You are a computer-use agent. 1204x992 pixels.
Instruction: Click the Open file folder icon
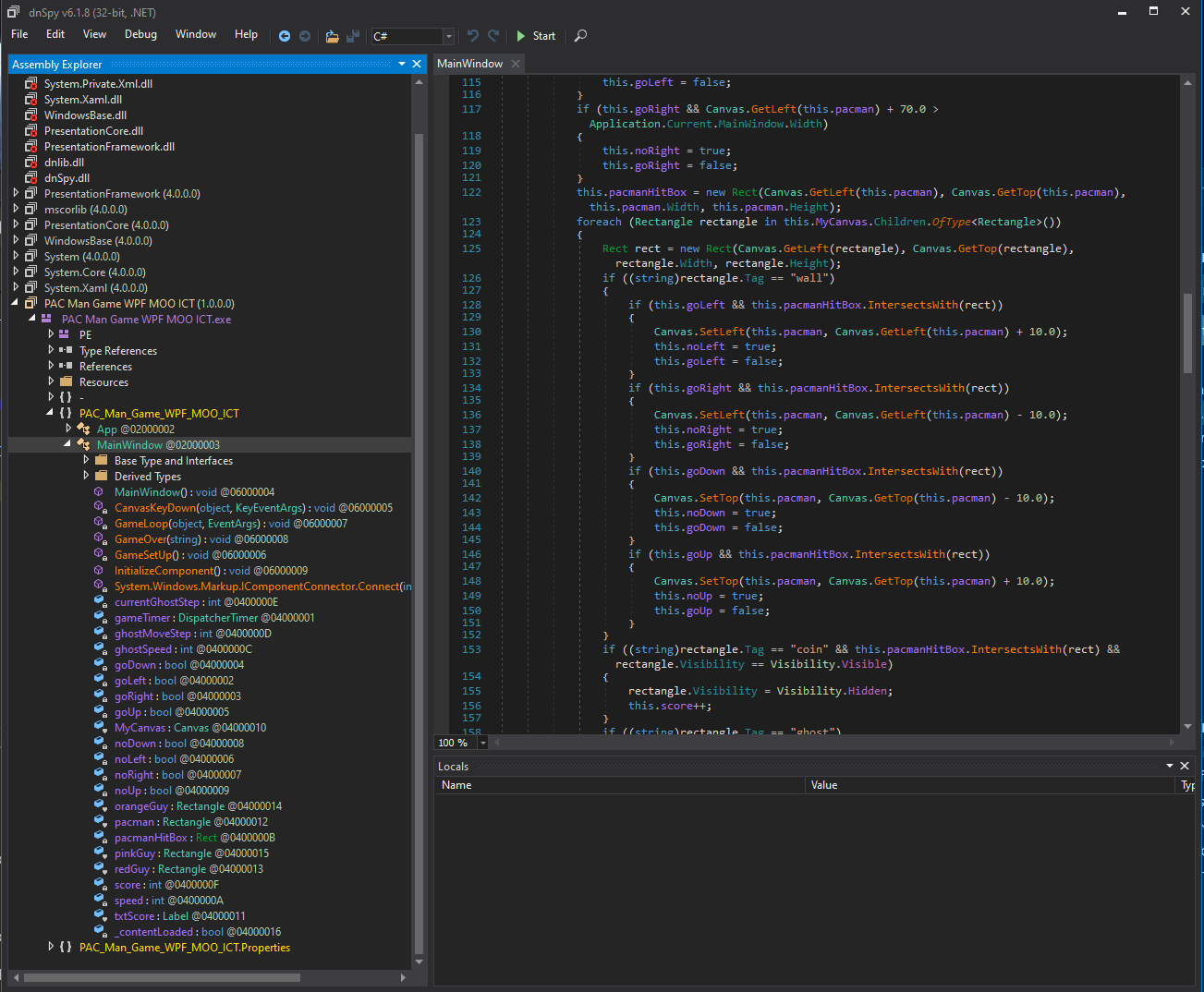tap(332, 36)
